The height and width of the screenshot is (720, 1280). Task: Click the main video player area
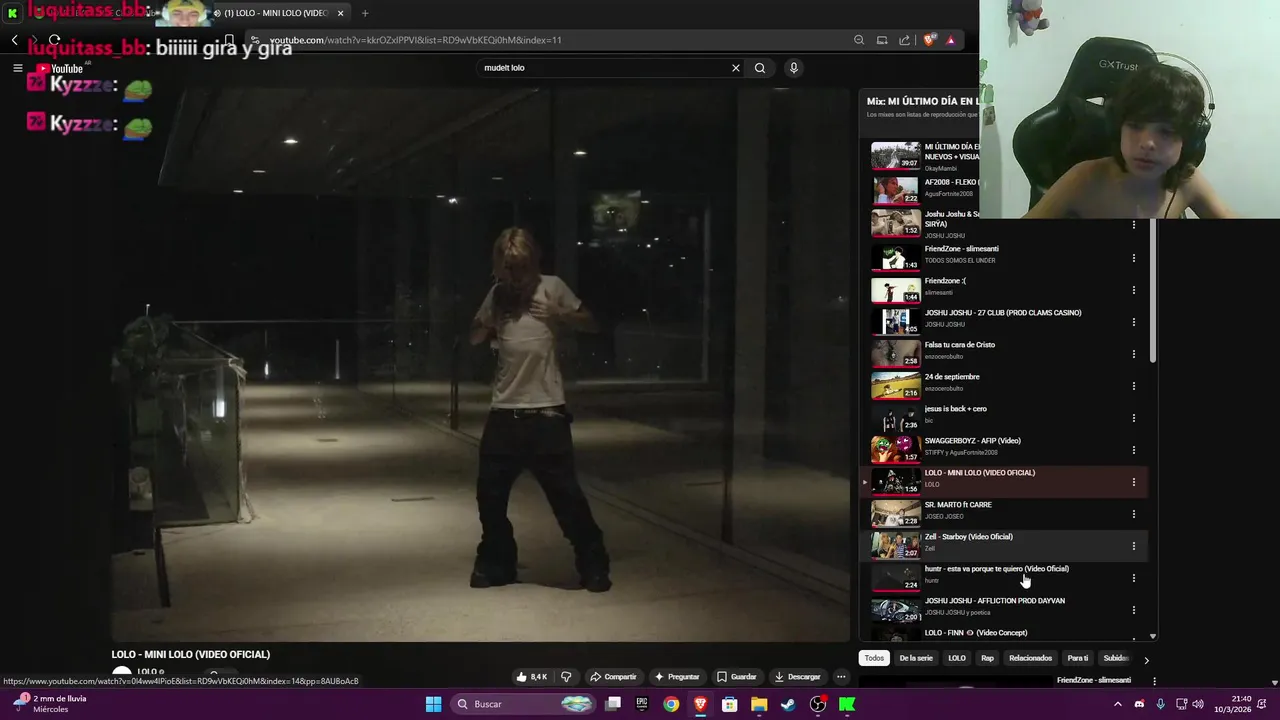point(480,365)
